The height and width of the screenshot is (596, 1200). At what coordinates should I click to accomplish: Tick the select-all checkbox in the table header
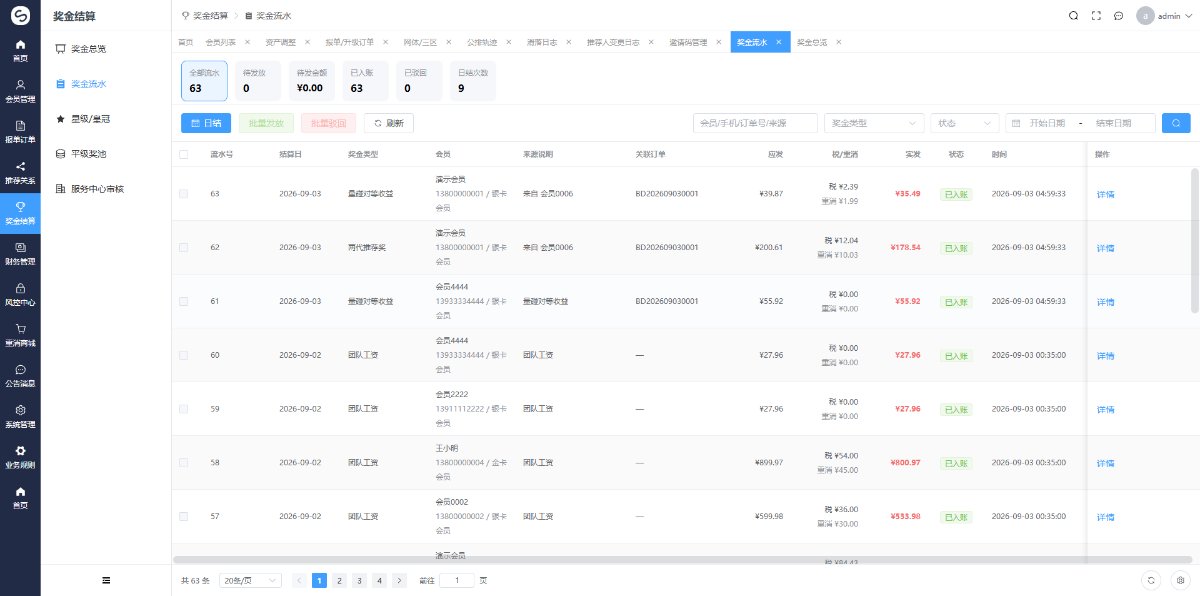point(183,154)
